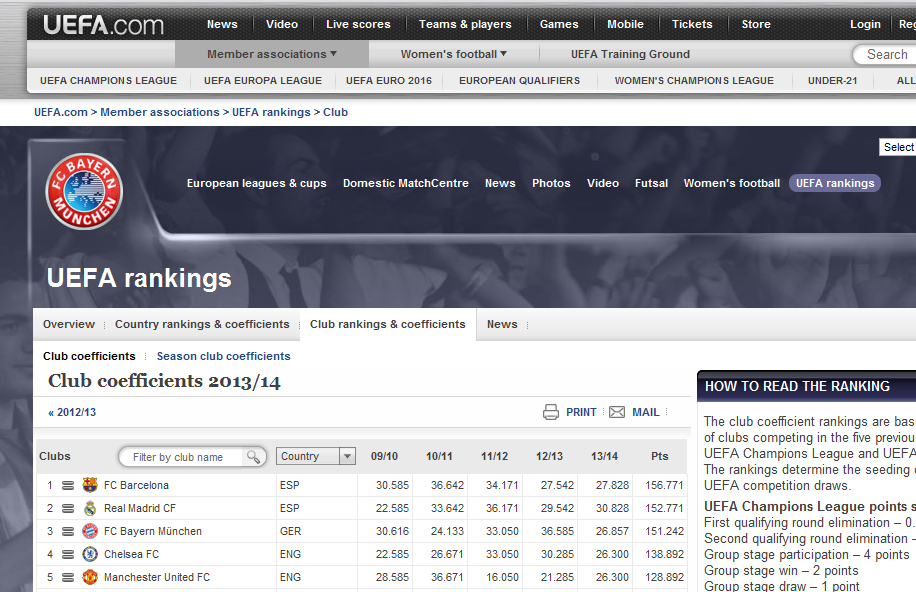Open Women's Champions League section

(x=694, y=81)
